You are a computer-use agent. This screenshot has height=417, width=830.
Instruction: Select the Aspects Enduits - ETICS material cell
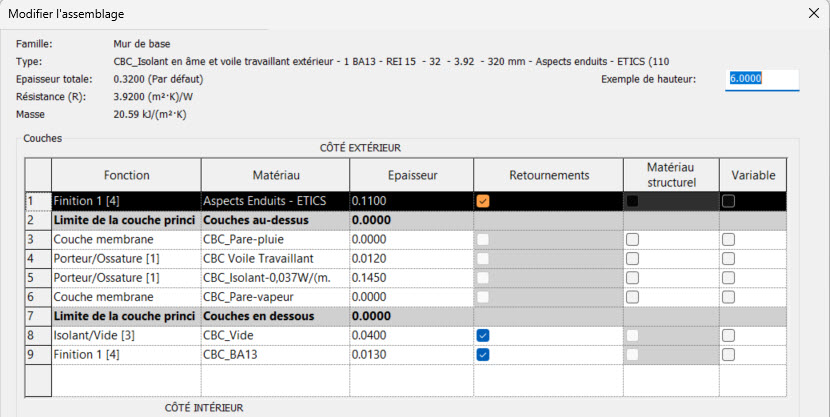274,201
